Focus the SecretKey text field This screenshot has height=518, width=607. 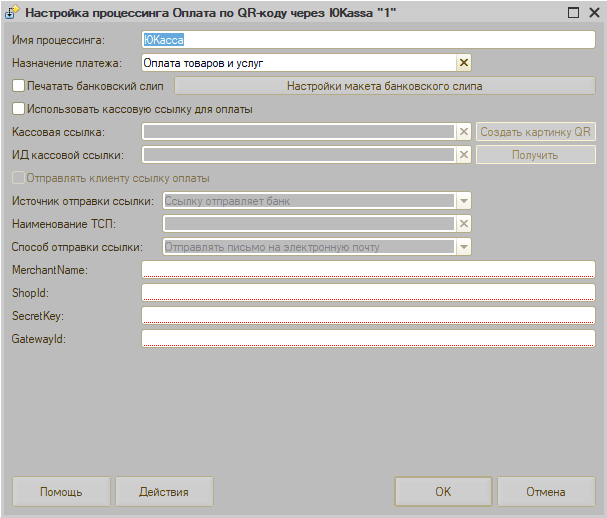point(368,315)
